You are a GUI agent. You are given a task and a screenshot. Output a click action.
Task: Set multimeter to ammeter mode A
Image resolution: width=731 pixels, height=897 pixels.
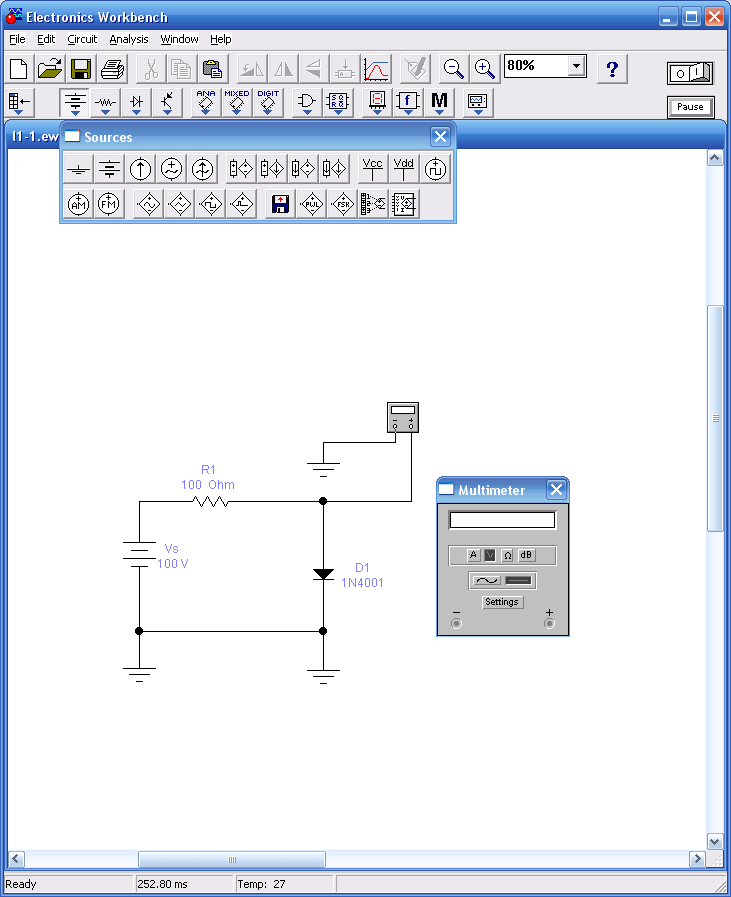pyautogui.click(x=473, y=555)
